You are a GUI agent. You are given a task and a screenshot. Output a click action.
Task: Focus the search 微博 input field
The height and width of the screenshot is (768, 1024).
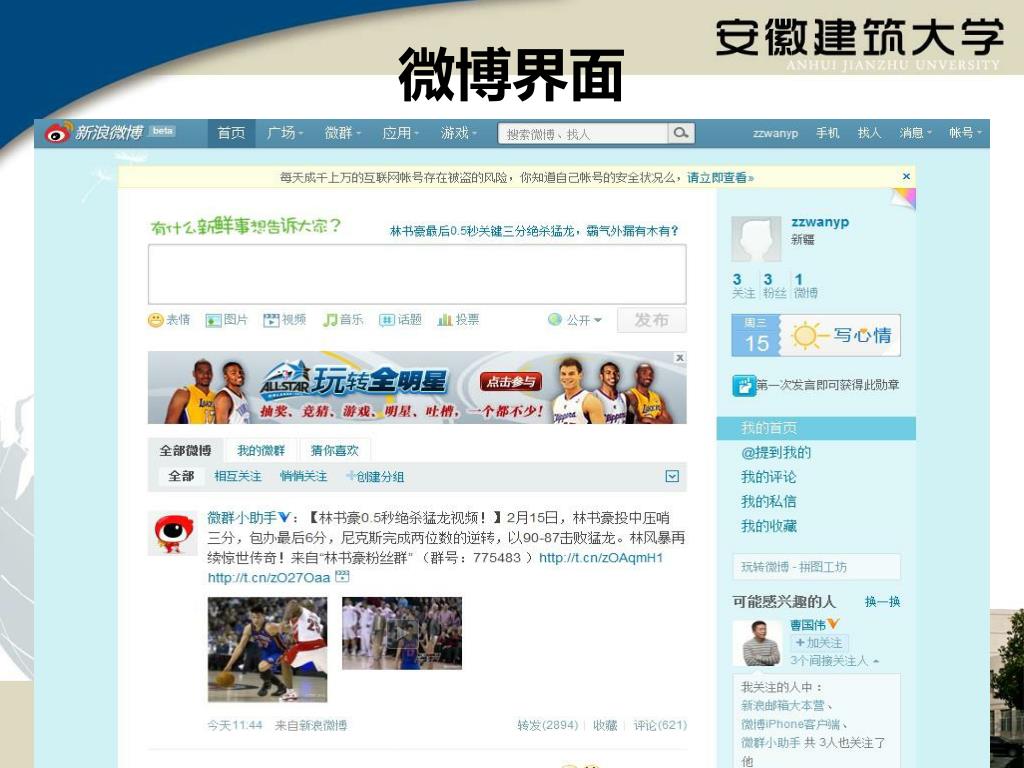pyautogui.click(x=583, y=133)
